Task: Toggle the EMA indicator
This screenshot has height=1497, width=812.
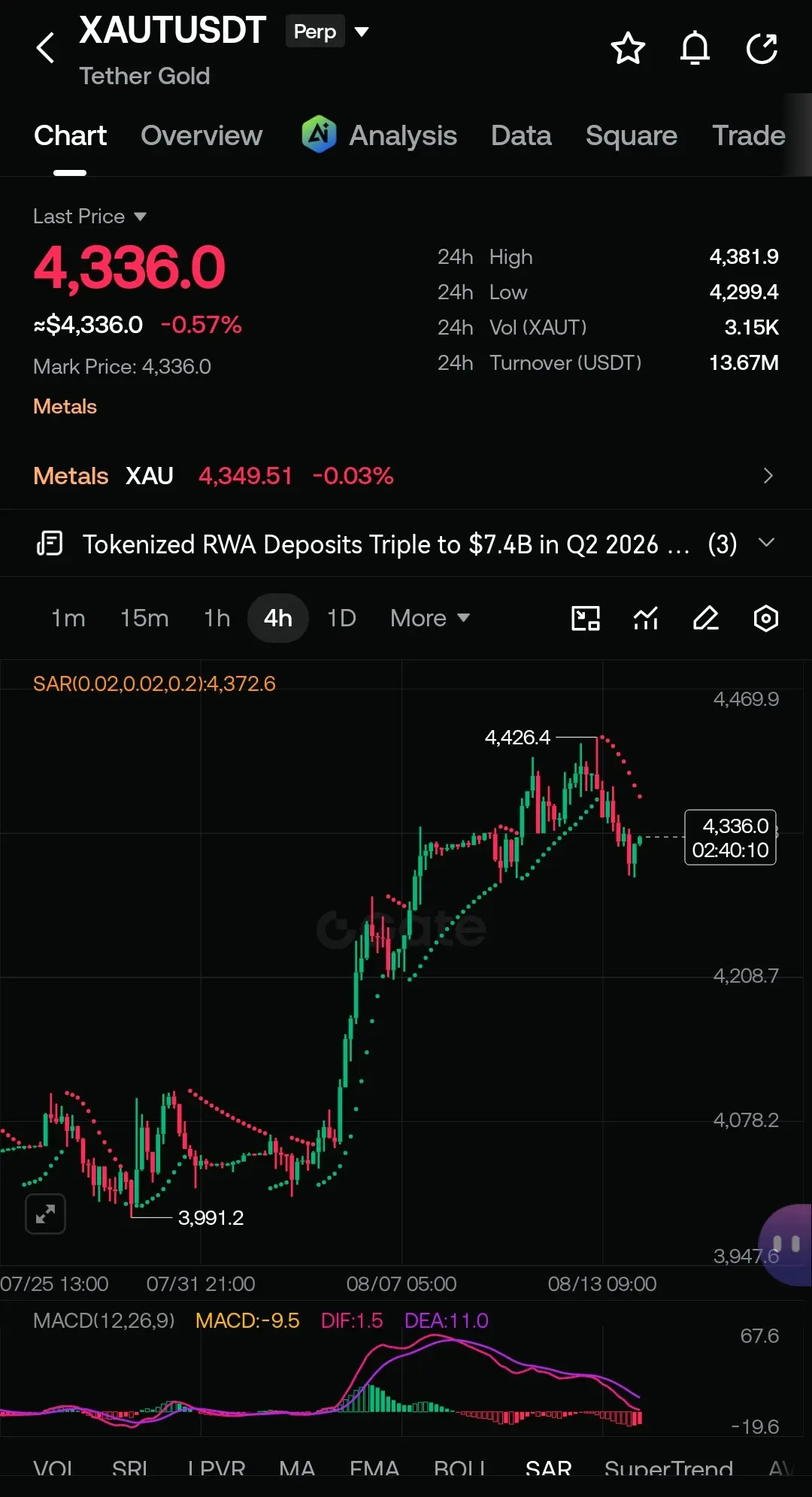Action: pos(374,1468)
